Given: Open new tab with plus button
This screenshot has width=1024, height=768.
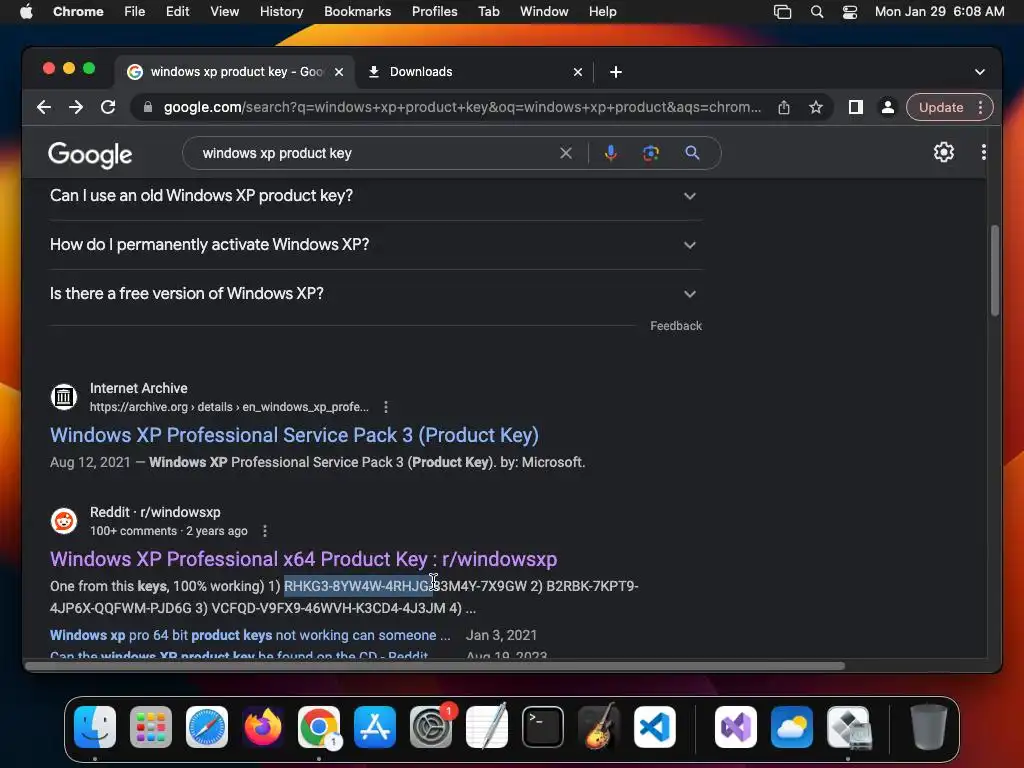Looking at the screenshot, I should pyautogui.click(x=616, y=72).
